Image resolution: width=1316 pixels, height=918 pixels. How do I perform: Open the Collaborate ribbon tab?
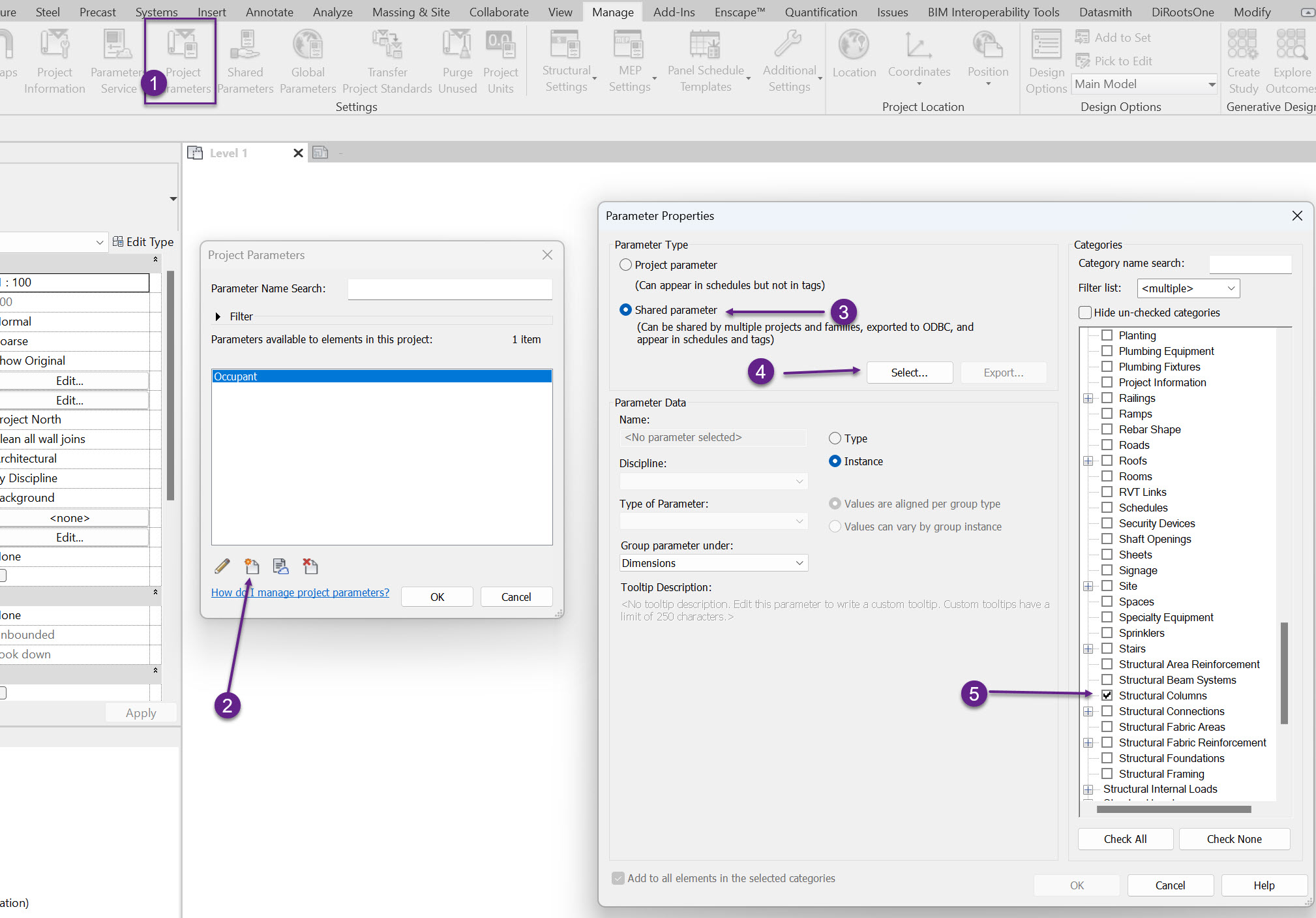[x=499, y=12]
